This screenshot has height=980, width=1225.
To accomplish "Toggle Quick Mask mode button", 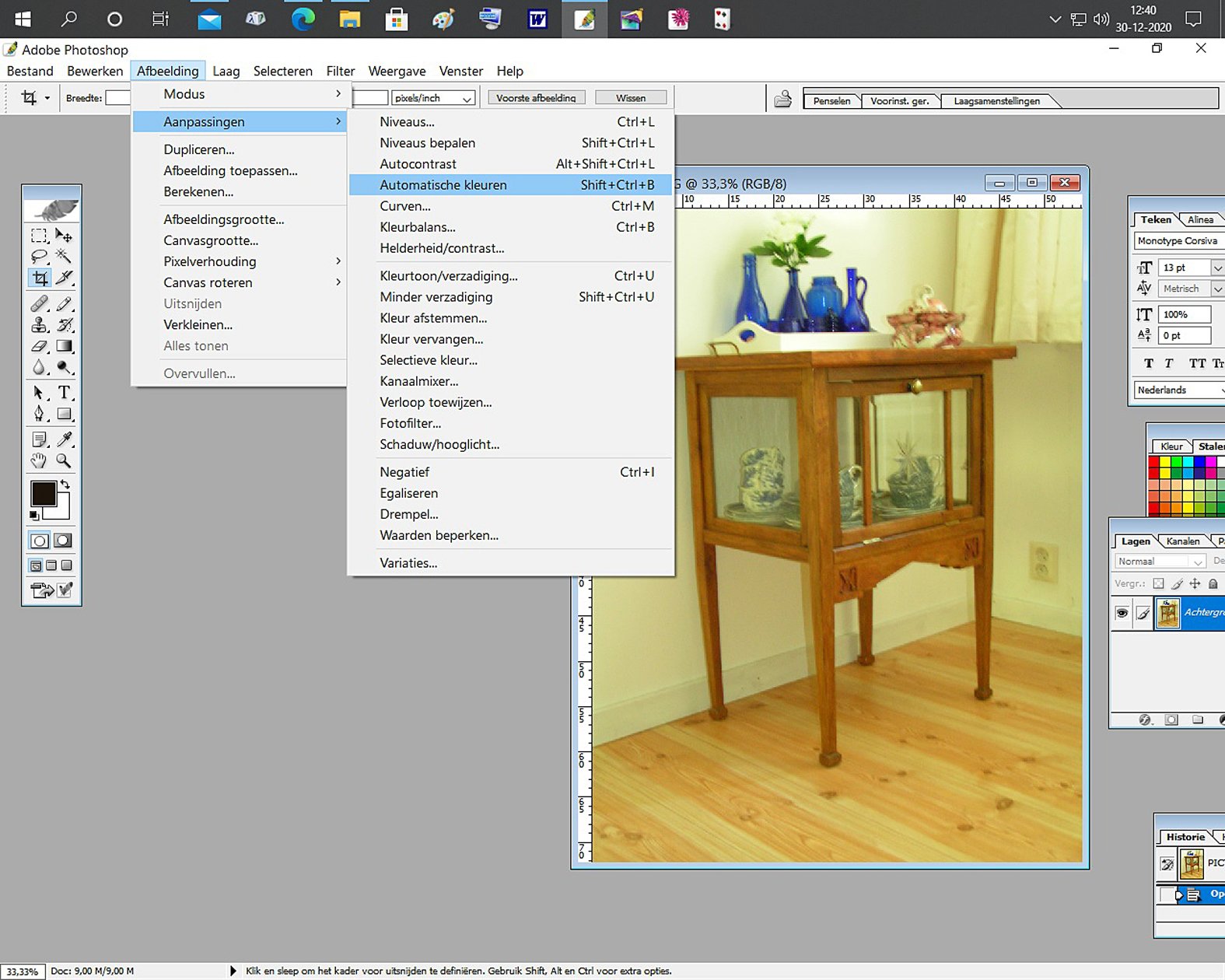I will pos(64,541).
